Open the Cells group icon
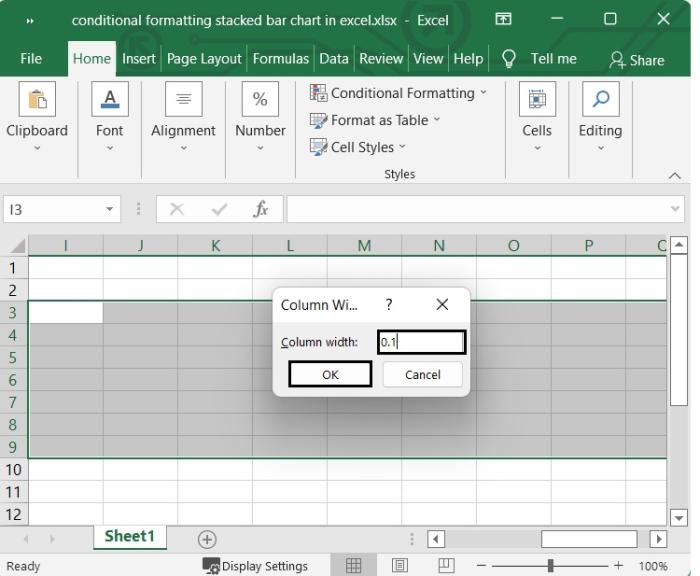Viewport: 700px width, 576px height. click(x=537, y=99)
